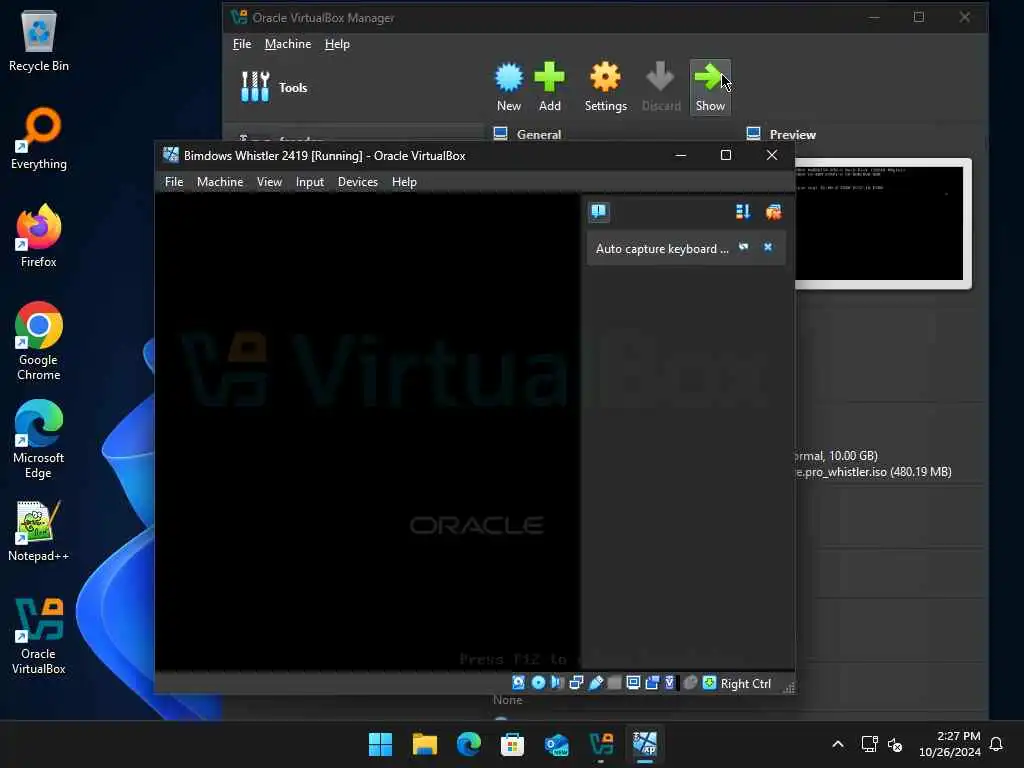The height and width of the screenshot is (768, 1024).
Task: Open the Help menu in VM window
Action: (x=404, y=182)
